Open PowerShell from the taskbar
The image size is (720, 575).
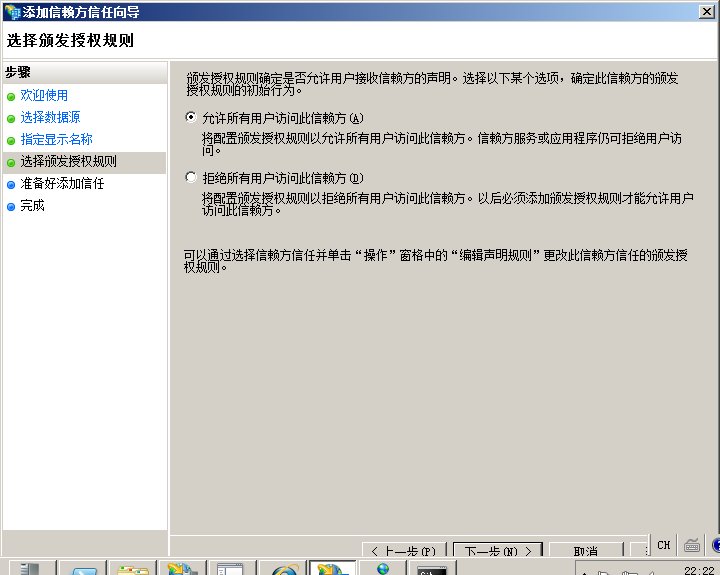[x=83, y=569]
